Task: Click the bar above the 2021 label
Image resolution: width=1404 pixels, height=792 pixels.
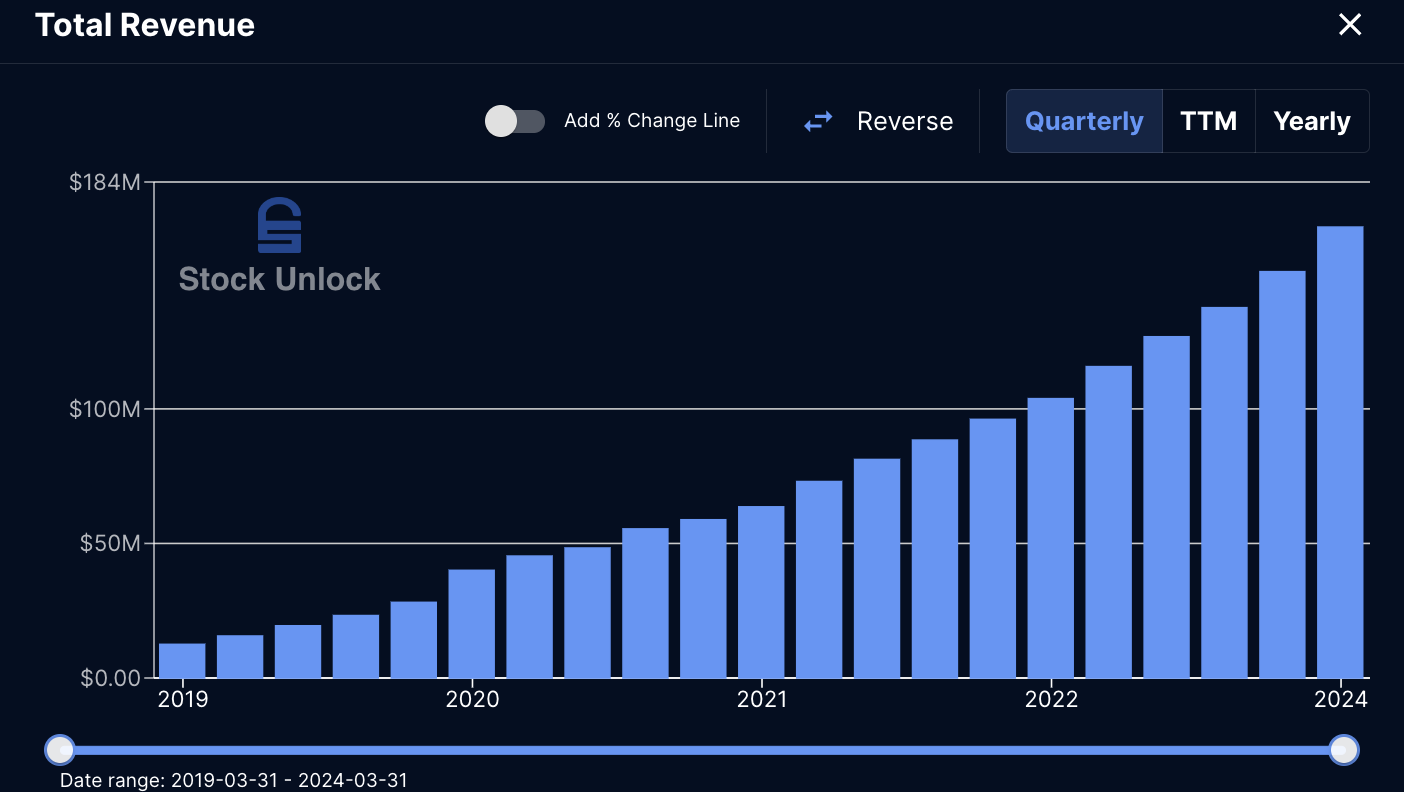Action: 761,592
